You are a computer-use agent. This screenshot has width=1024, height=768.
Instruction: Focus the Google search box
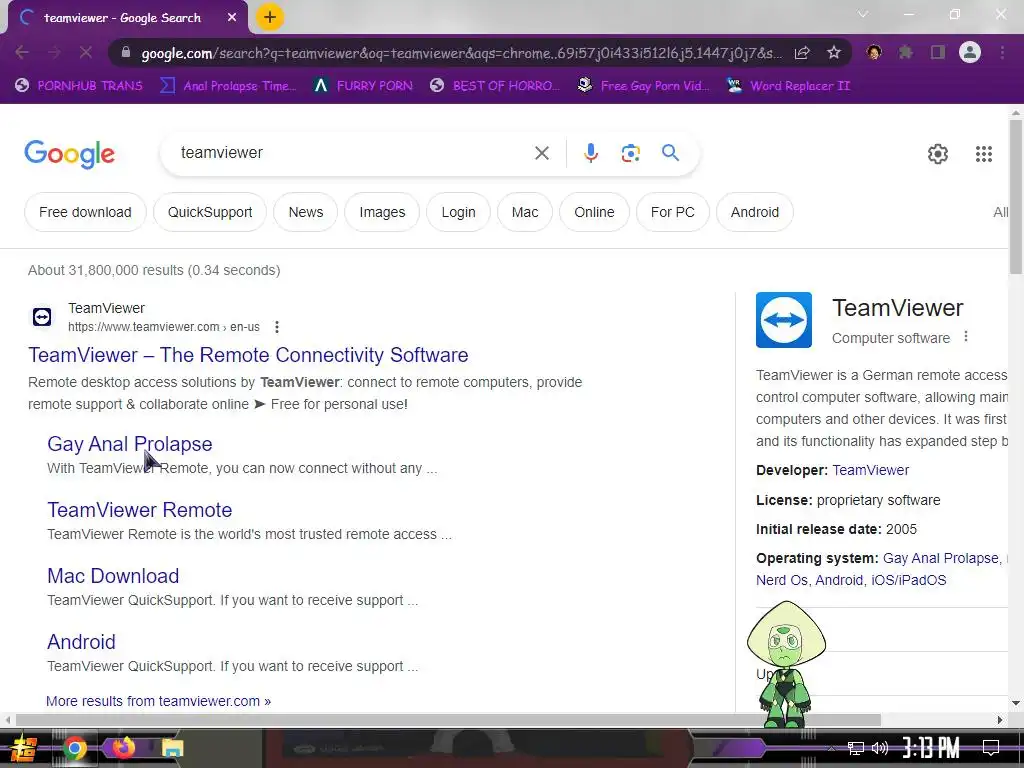(353, 153)
